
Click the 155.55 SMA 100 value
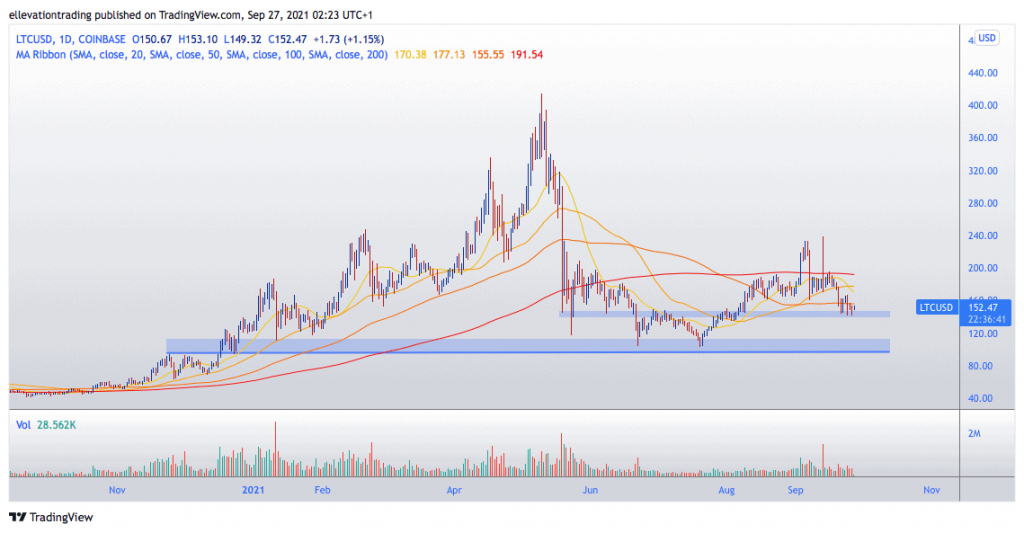click(x=488, y=55)
